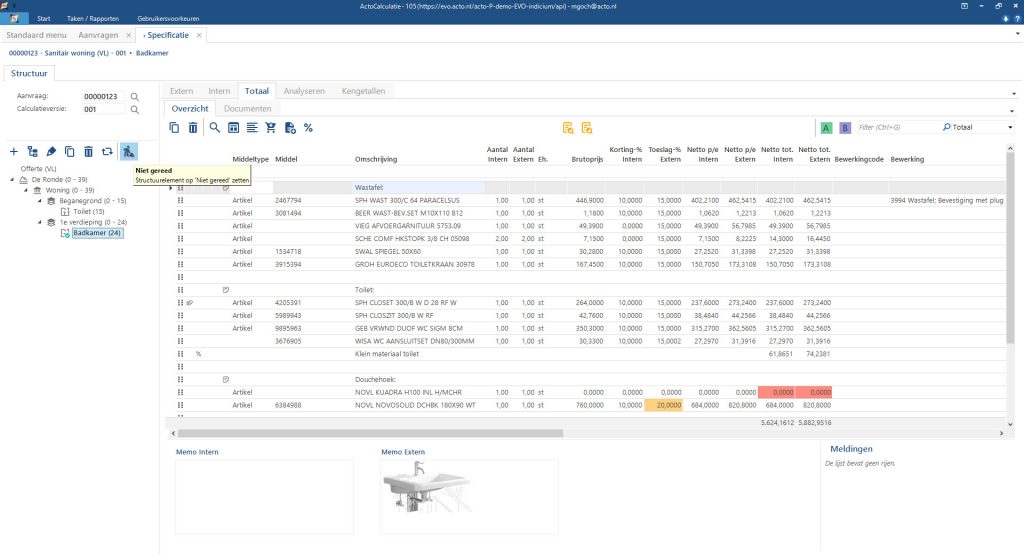Delete rows with Overzicht trash icon
The width and height of the screenshot is (1024, 560).
[193, 128]
